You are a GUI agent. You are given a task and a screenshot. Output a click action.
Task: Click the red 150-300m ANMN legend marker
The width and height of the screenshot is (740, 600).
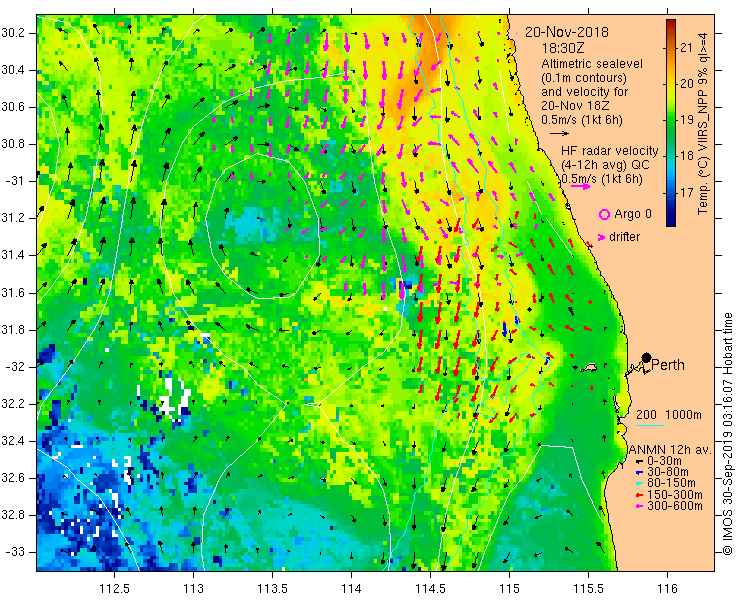pyautogui.click(x=639, y=495)
